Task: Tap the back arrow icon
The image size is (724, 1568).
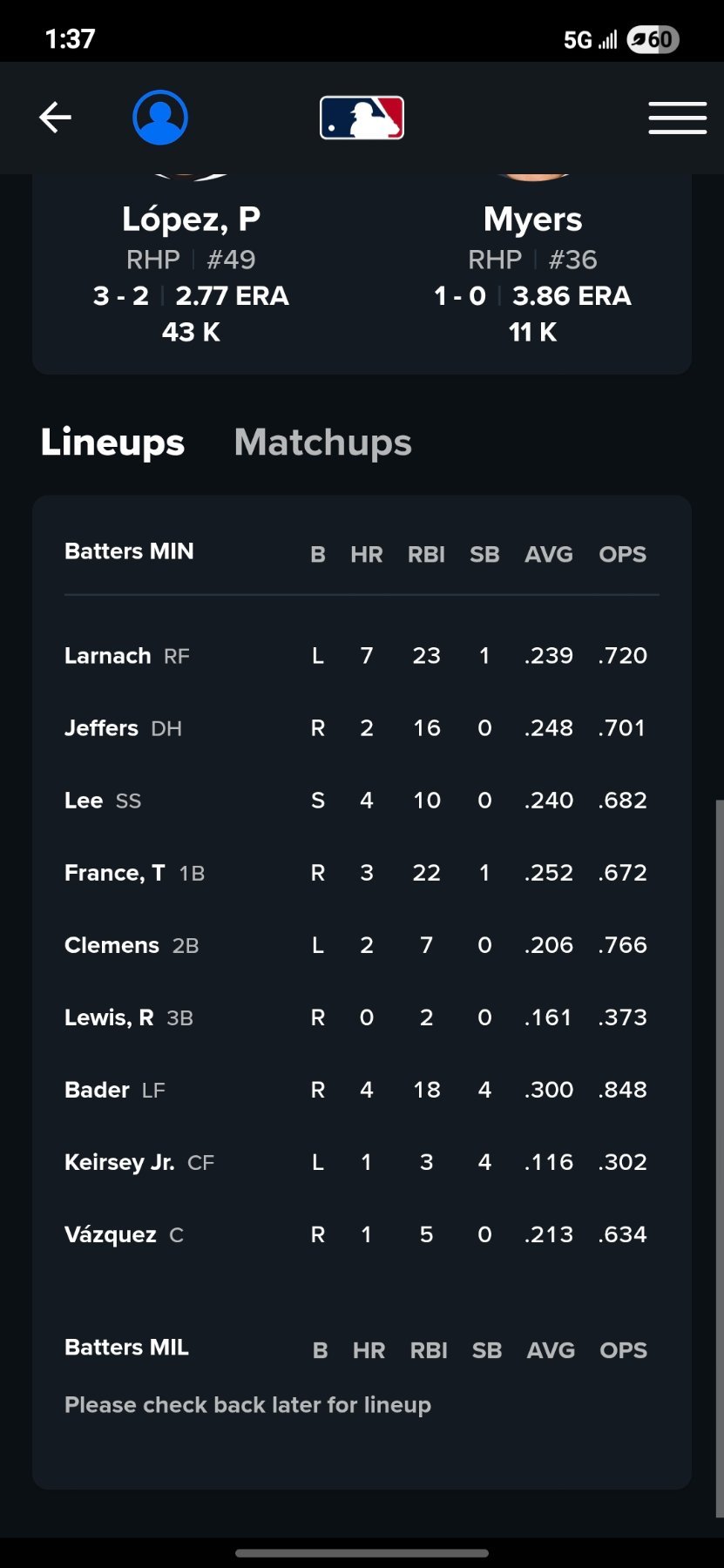Action: coord(55,118)
